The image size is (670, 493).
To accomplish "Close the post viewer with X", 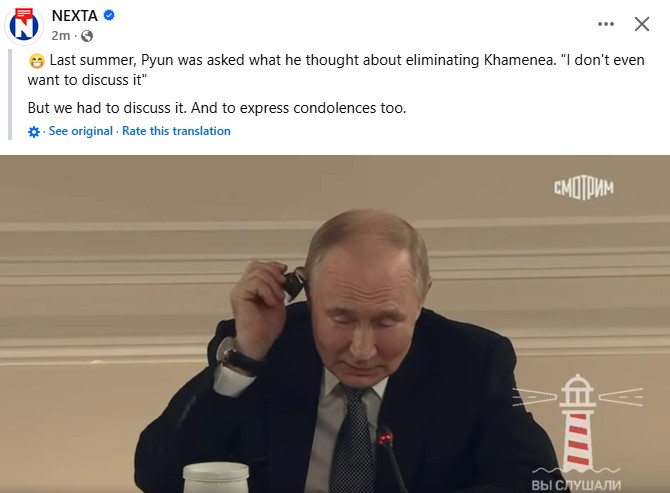I will coord(642,24).
